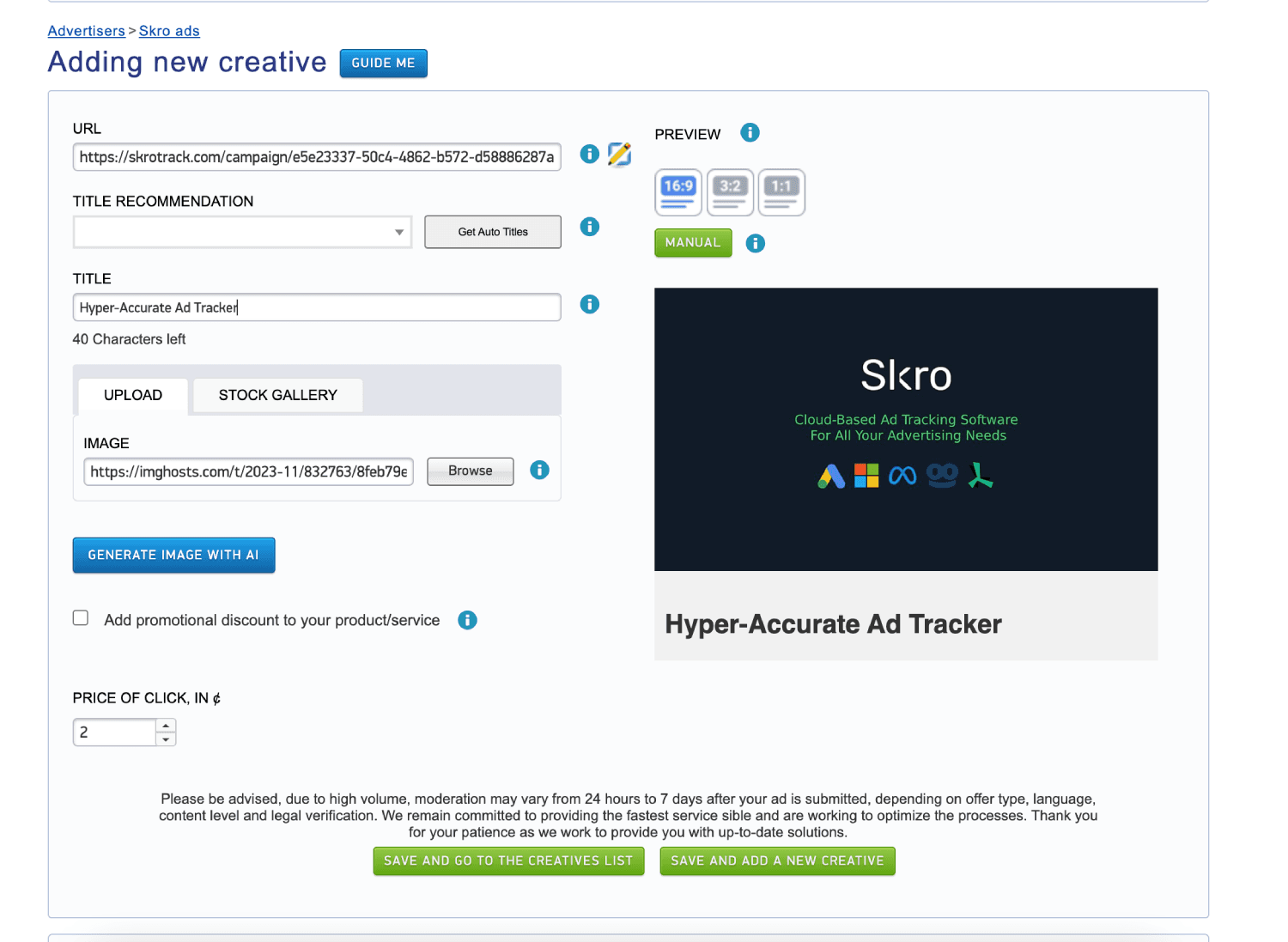1288x942 pixels.
Task: Open the Title Recommendation dropdown
Action: click(242, 232)
